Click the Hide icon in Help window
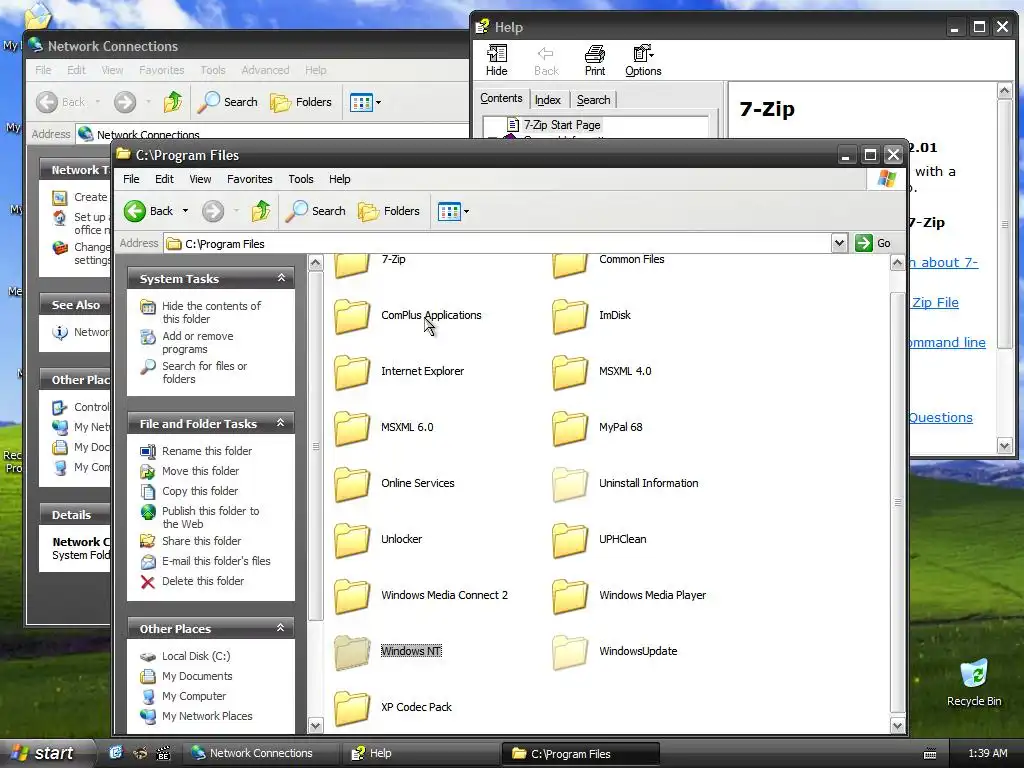 496,60
